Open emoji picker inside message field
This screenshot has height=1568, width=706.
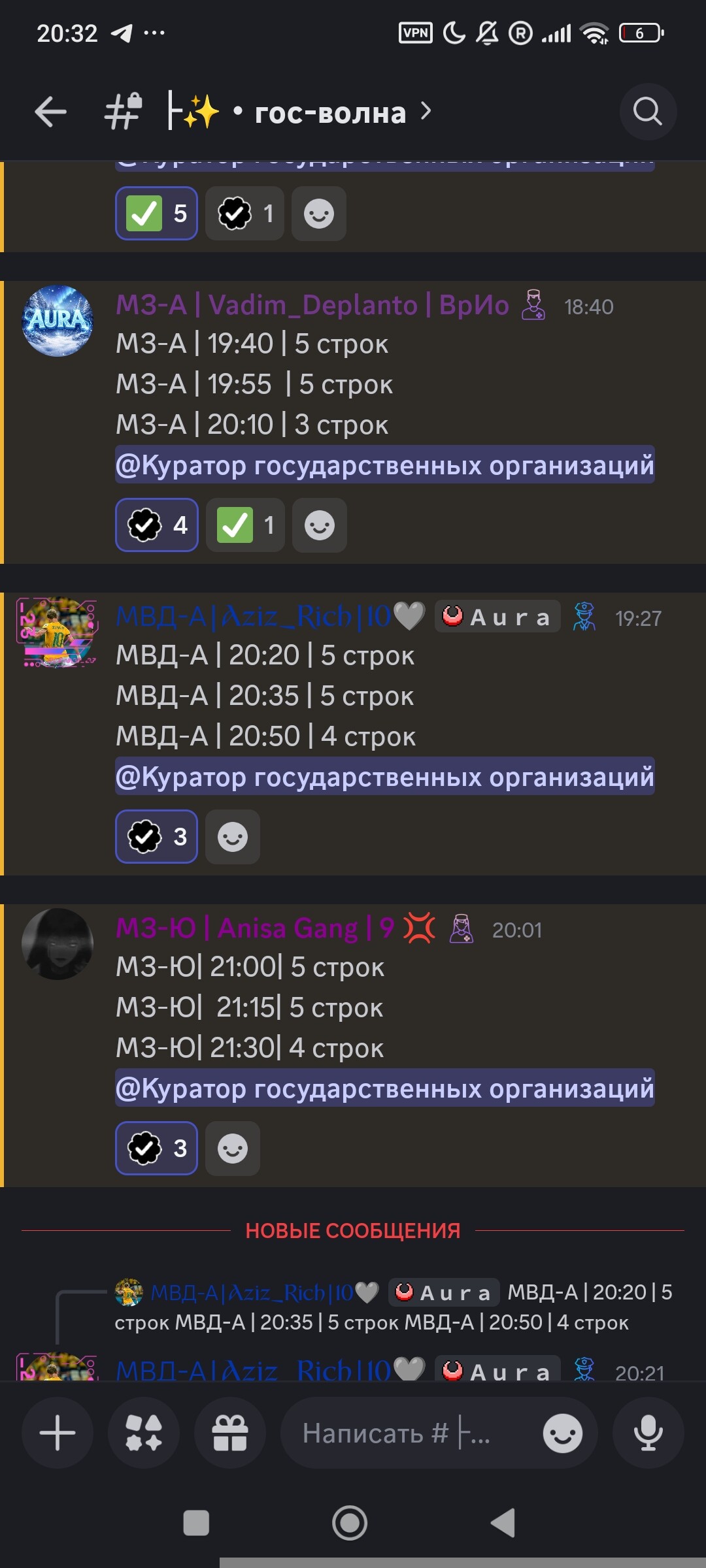coord(562,1433)
